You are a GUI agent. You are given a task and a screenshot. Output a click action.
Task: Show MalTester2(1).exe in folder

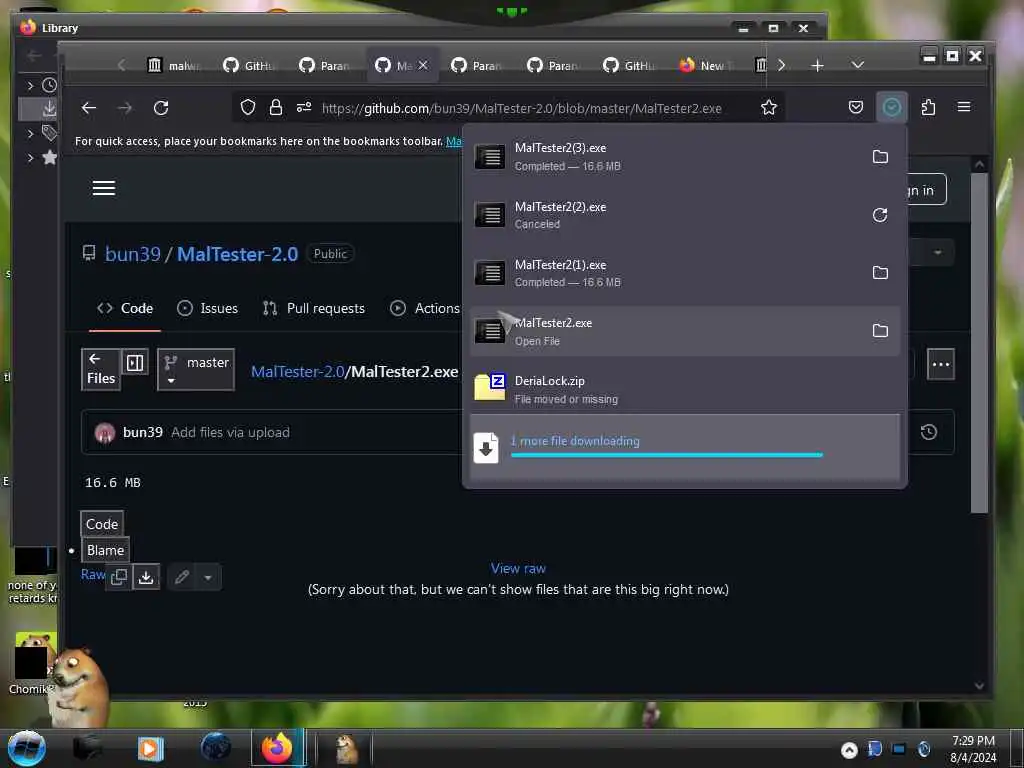click(x=880, y=272)
